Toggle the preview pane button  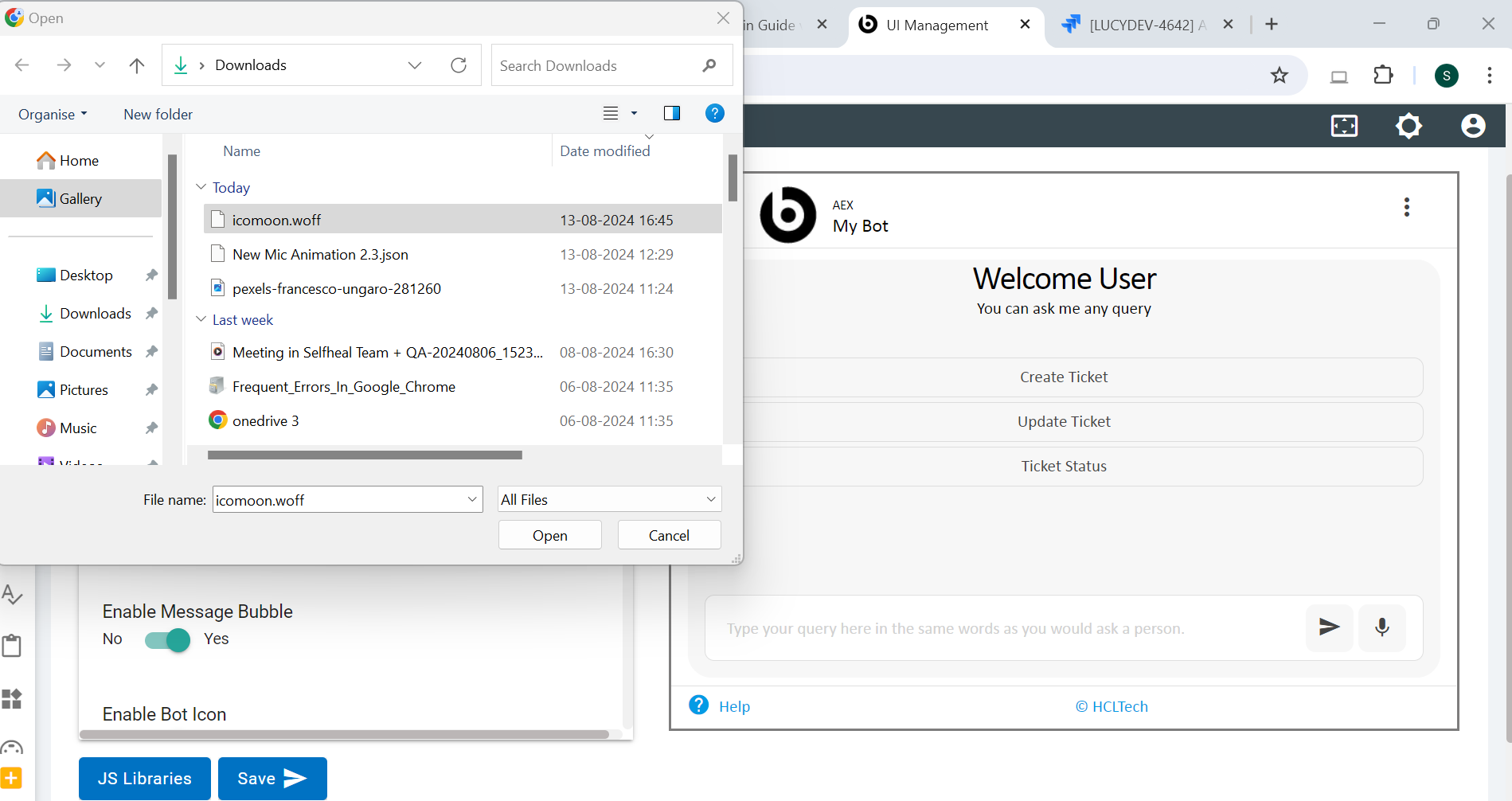pyautogui.click(x=671, y=114)
